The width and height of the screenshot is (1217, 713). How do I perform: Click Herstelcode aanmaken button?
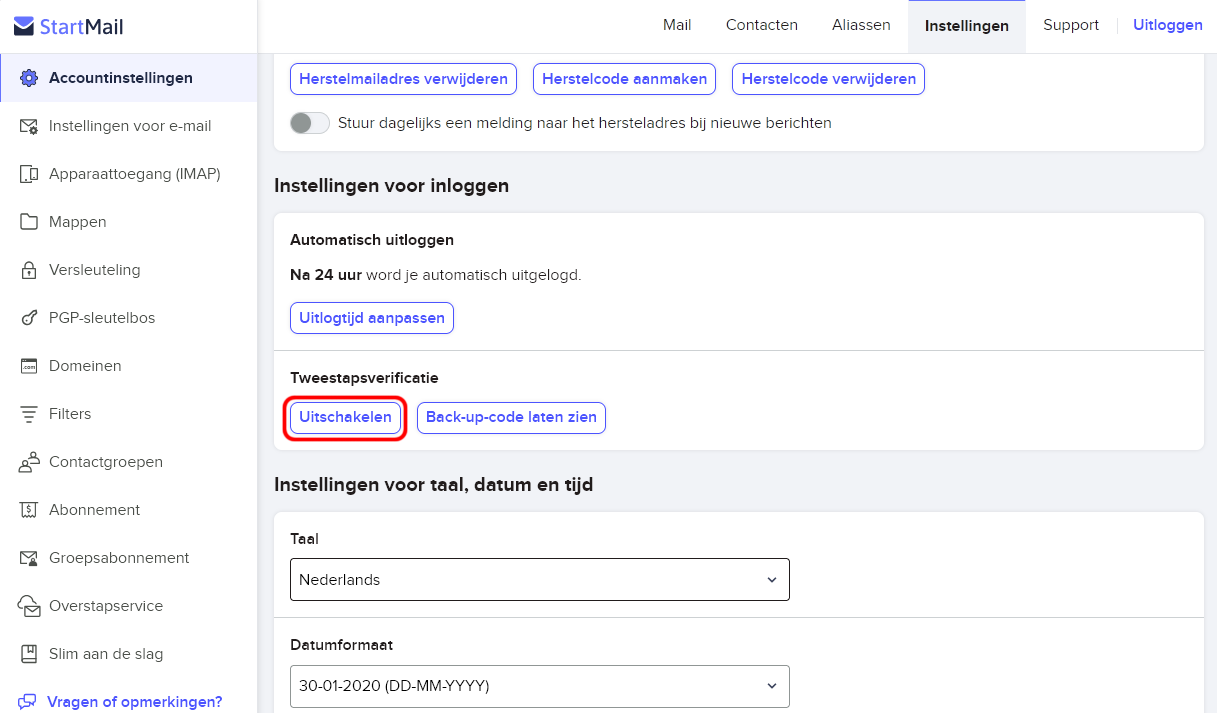(x=625, y=79)
